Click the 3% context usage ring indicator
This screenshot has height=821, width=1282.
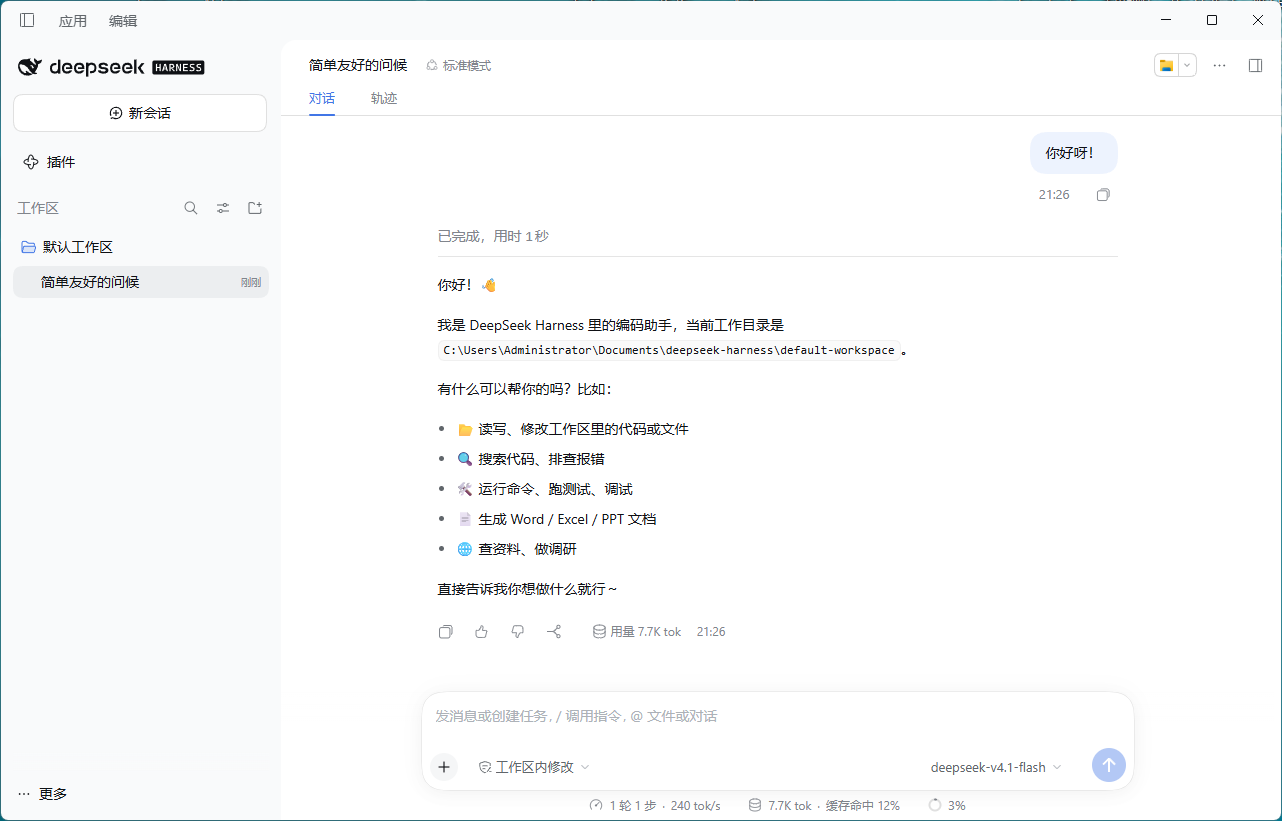point(947,805)
